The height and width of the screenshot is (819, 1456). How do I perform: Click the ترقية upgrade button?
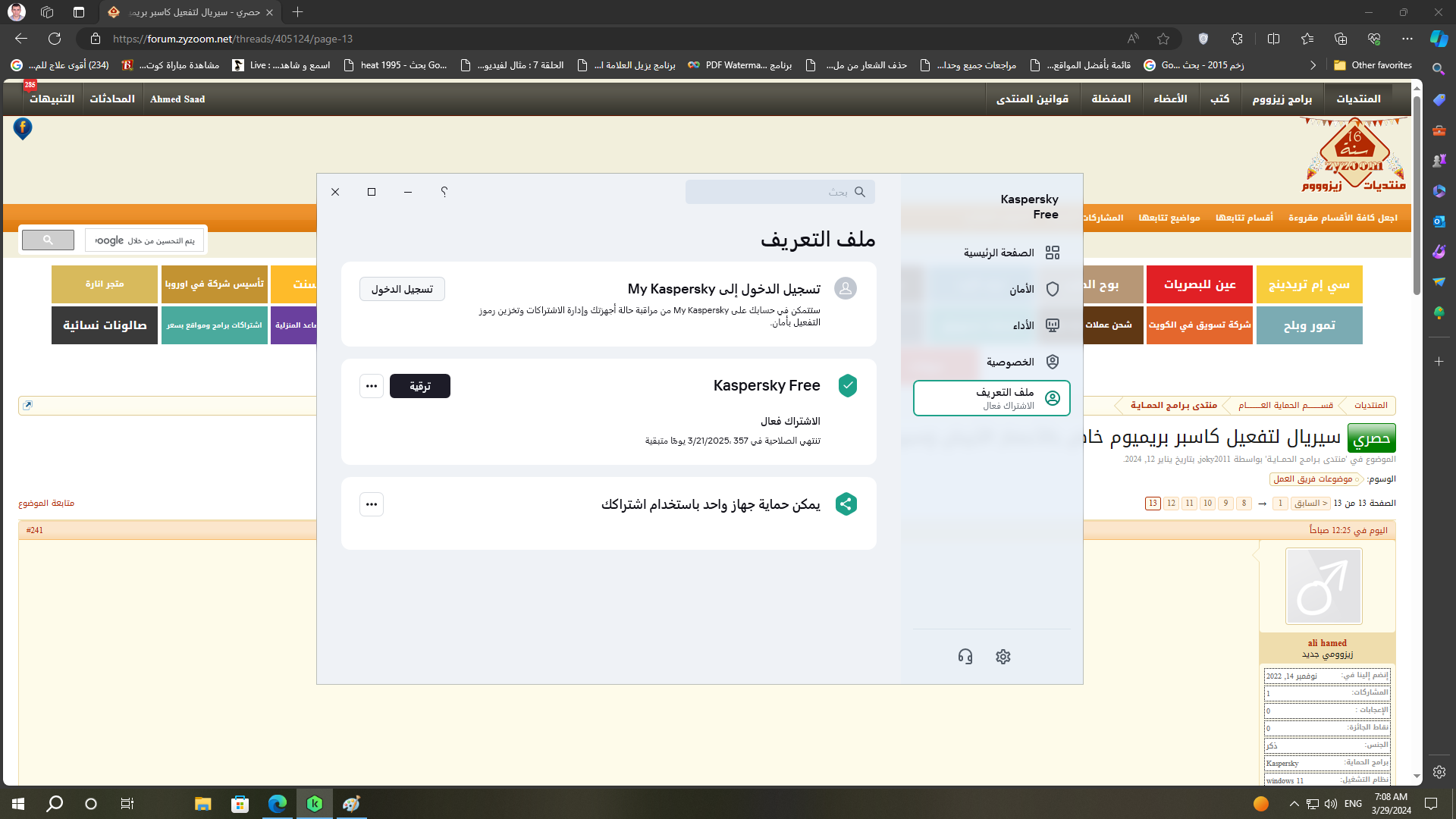pyautogui.click(x=420, y=386)
